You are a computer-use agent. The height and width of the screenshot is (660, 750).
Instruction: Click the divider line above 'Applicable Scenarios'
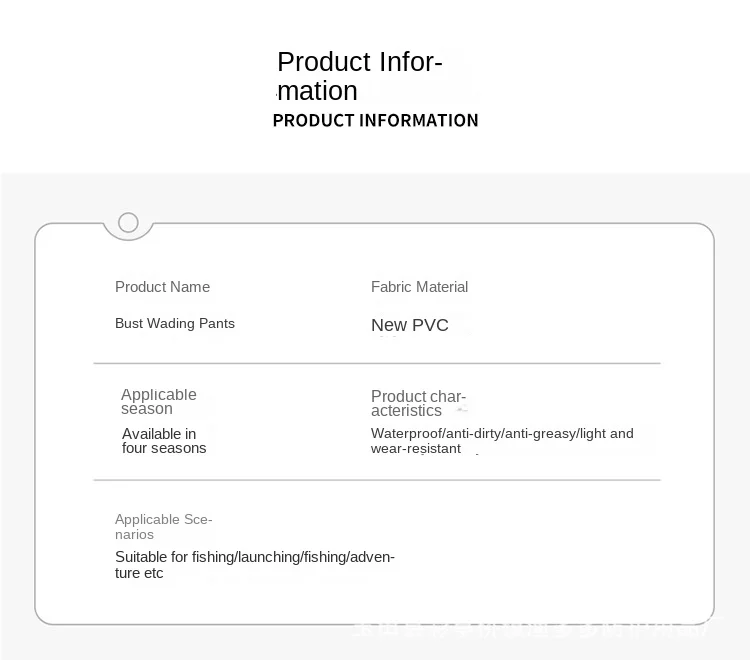(377, 480)
